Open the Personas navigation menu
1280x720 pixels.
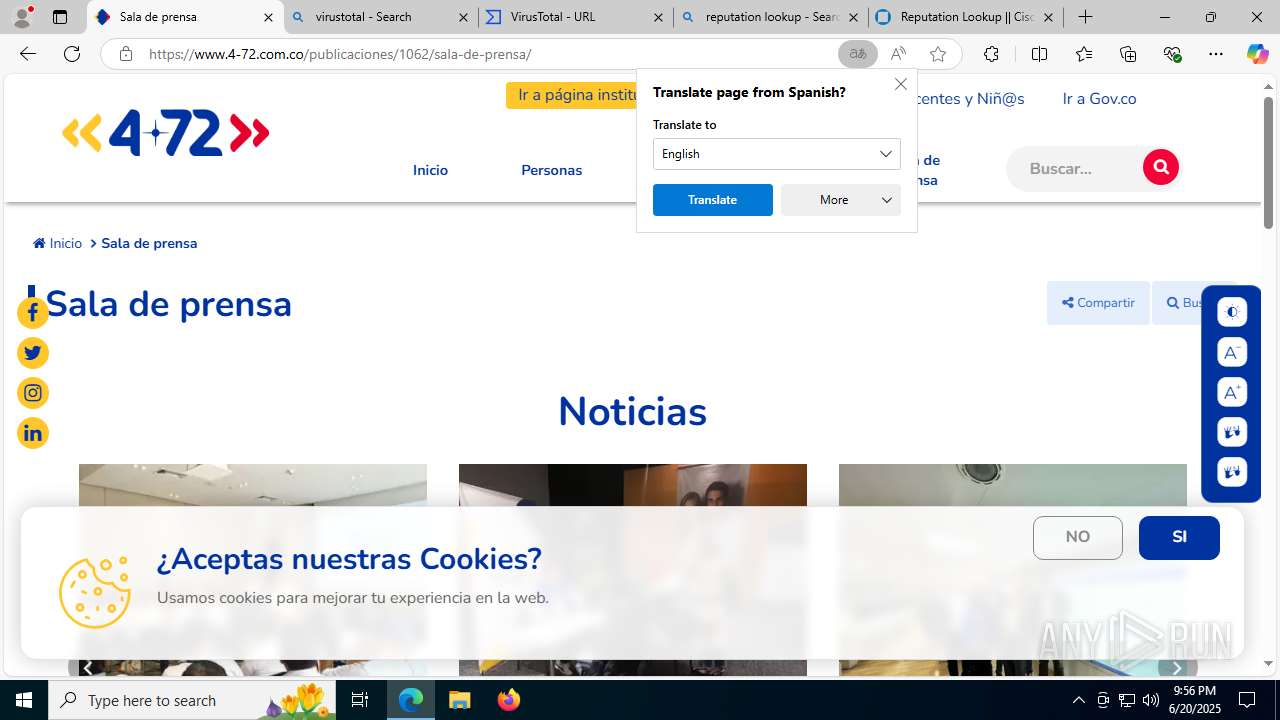point(551,170)
